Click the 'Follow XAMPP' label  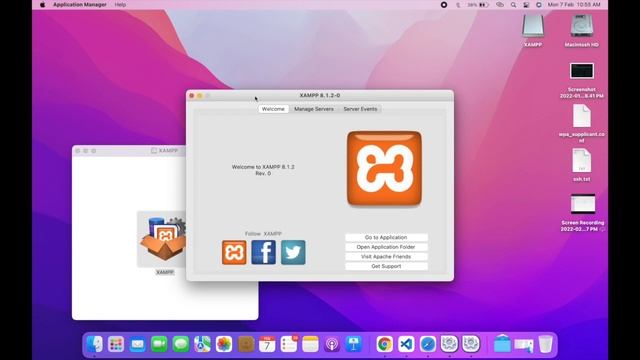[x=263, y=234]
